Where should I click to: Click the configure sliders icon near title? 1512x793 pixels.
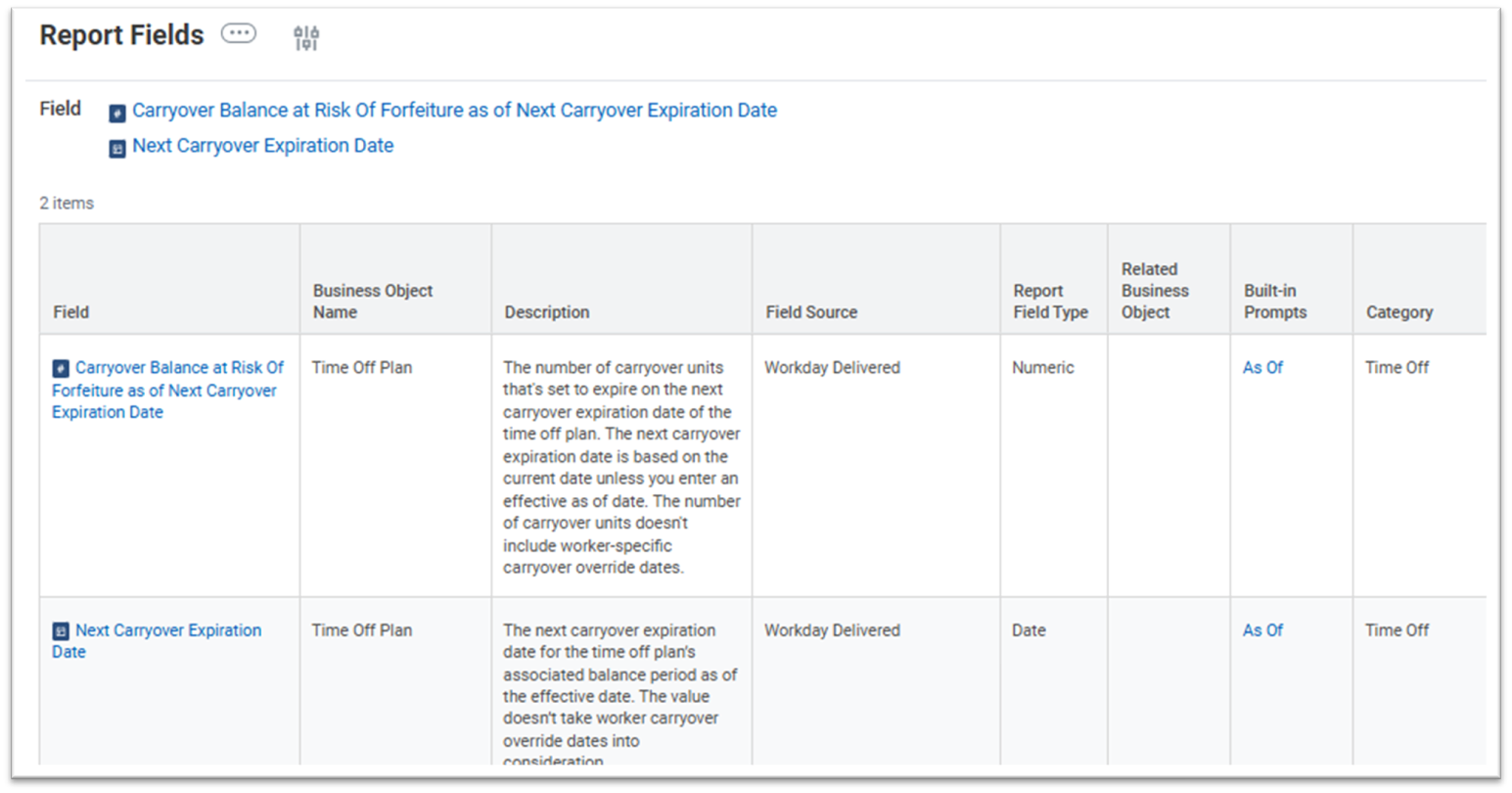pyautogui.click(x=306, y=38)
